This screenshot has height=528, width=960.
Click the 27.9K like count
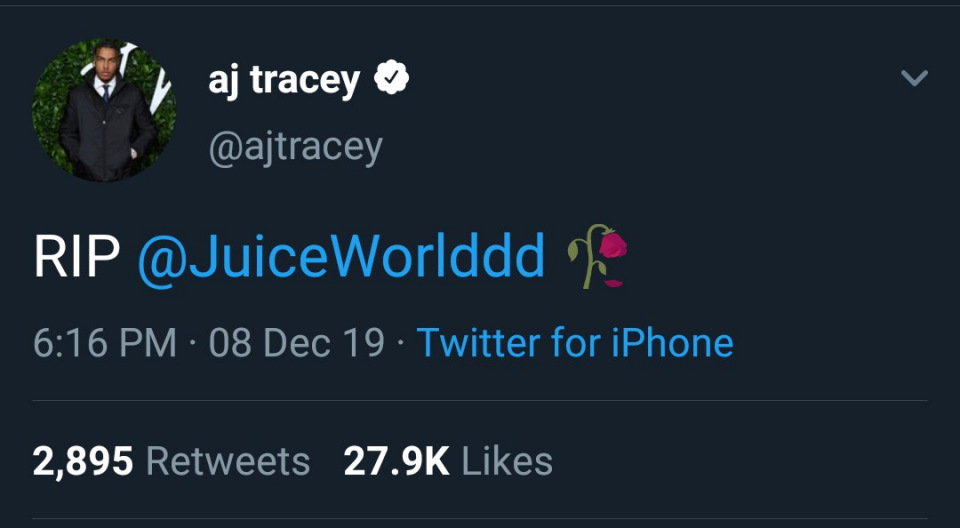(395, 461)
